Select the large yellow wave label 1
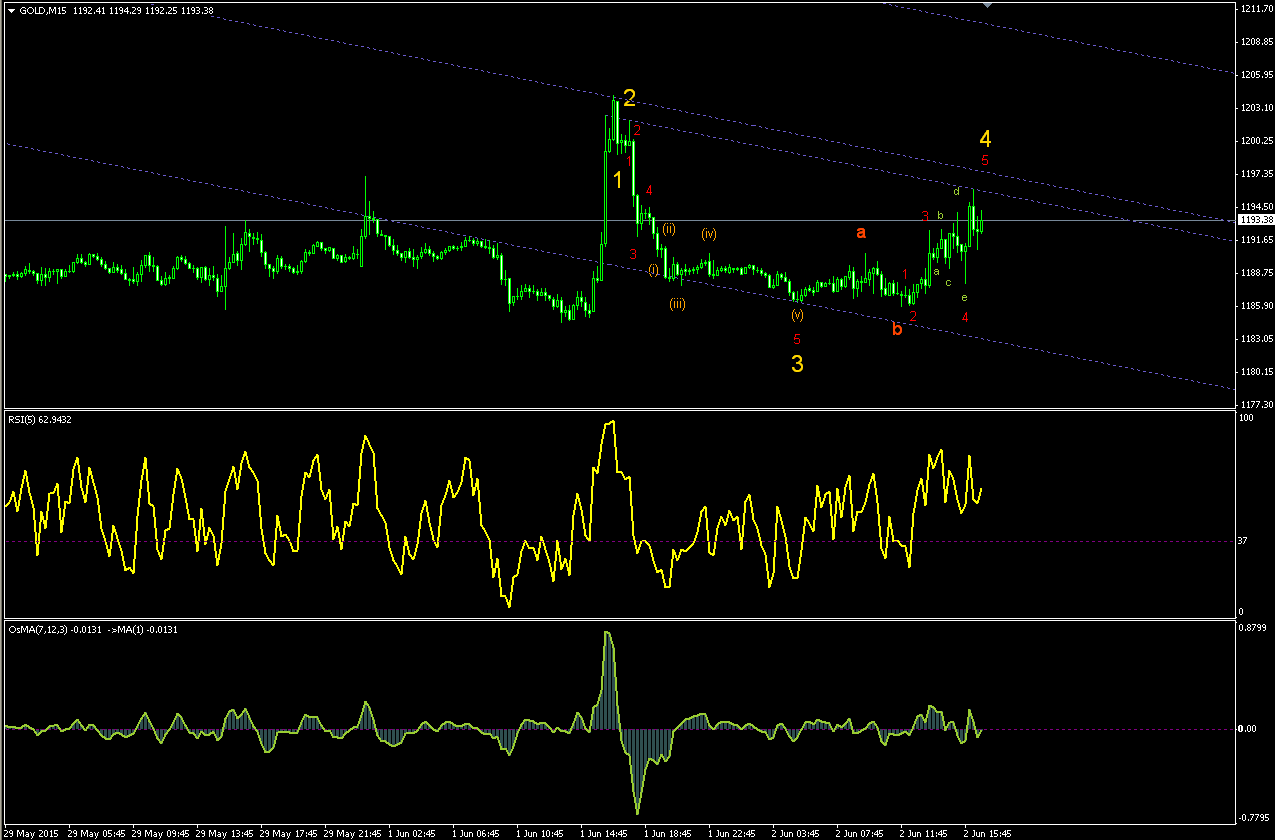This screenshot has width=1275, height=840. click(618, 180)
